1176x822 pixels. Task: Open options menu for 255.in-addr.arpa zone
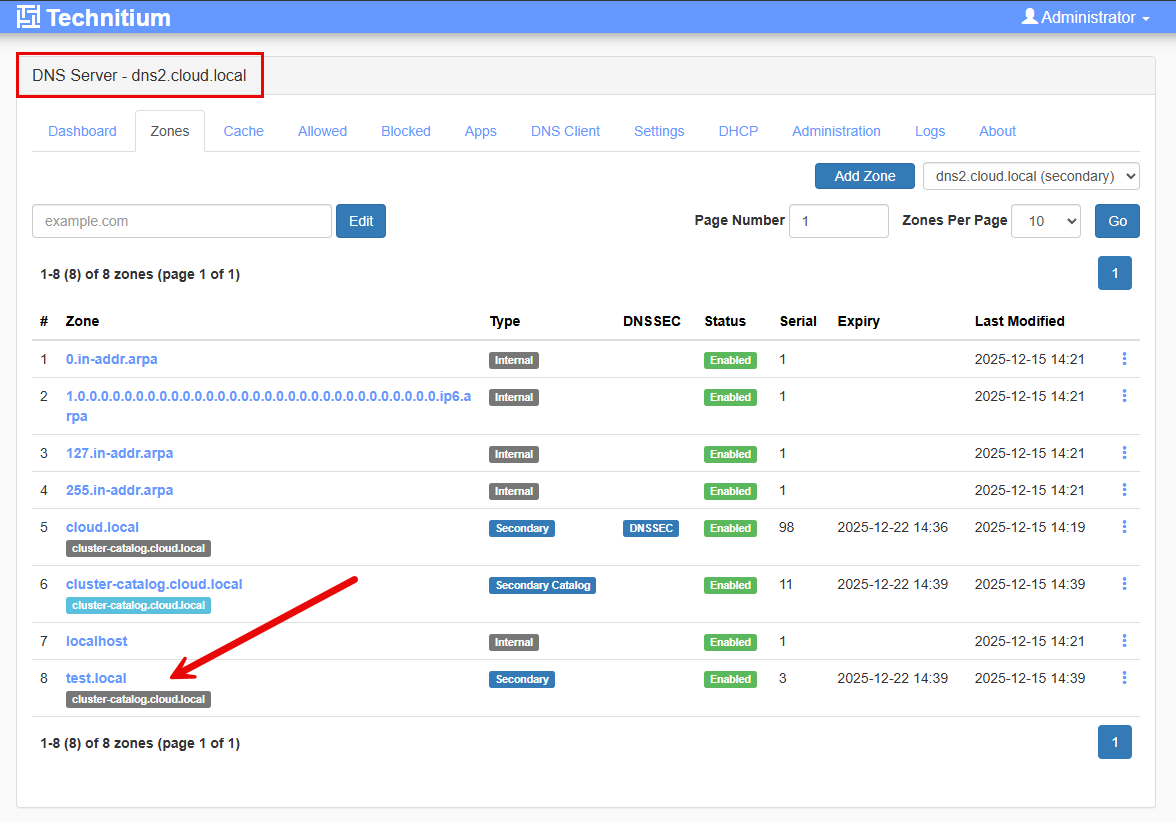coord(1124,490)
